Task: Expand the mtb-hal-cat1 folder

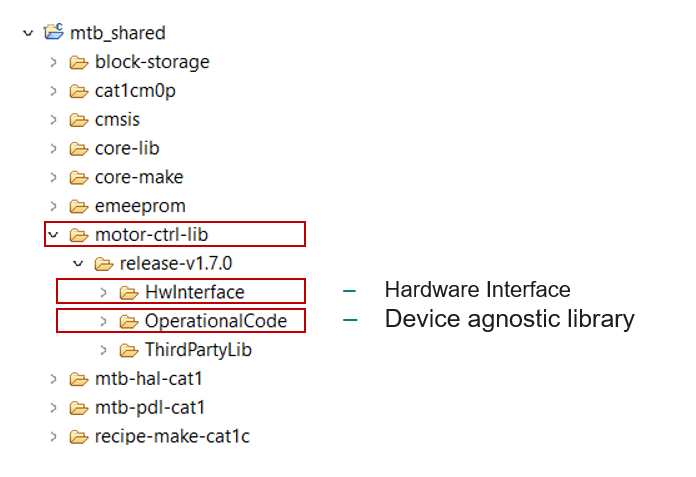Action: [x=53, y=379]
